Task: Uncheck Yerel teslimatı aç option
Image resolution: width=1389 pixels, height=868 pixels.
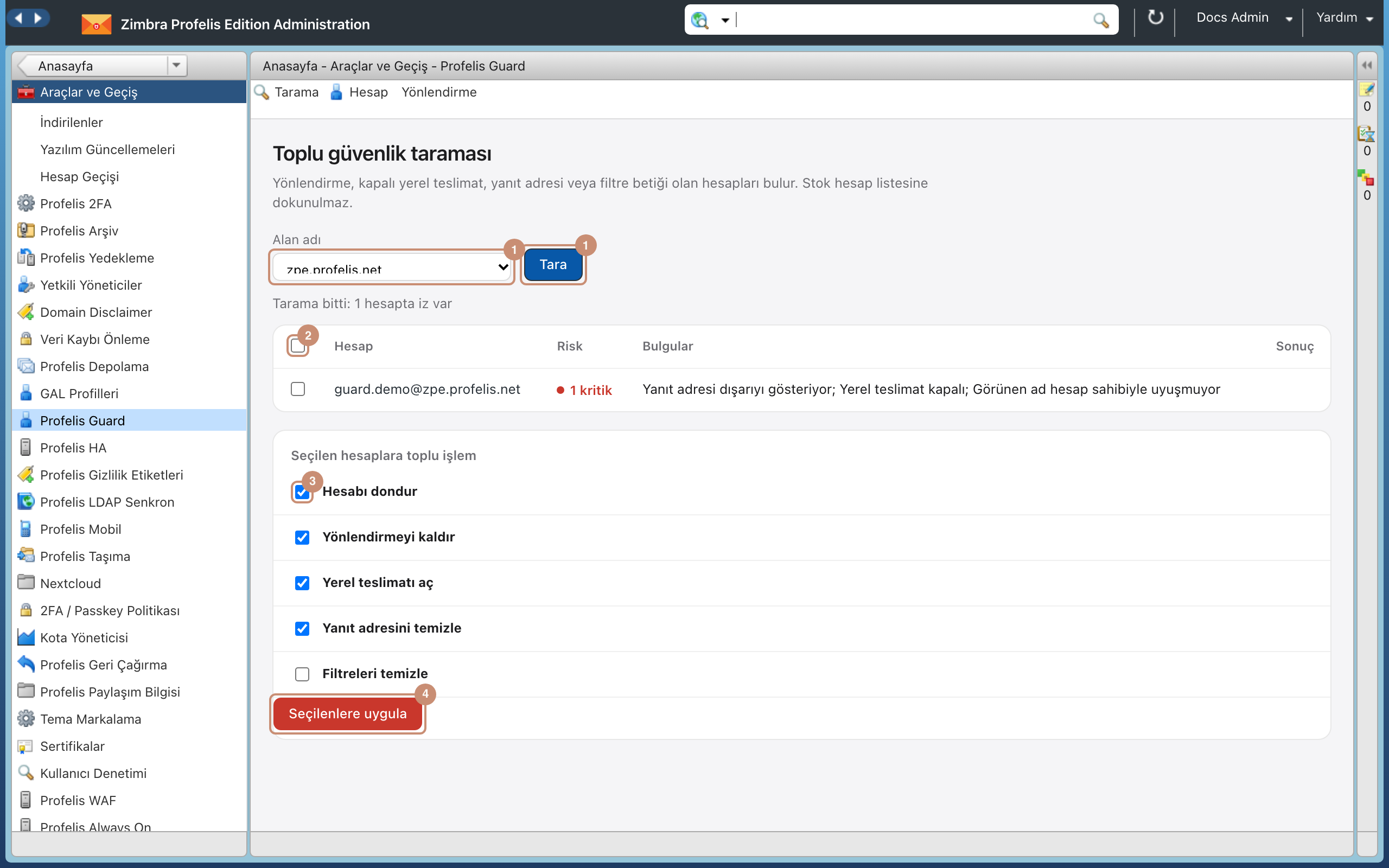Action: coord(302,583)
